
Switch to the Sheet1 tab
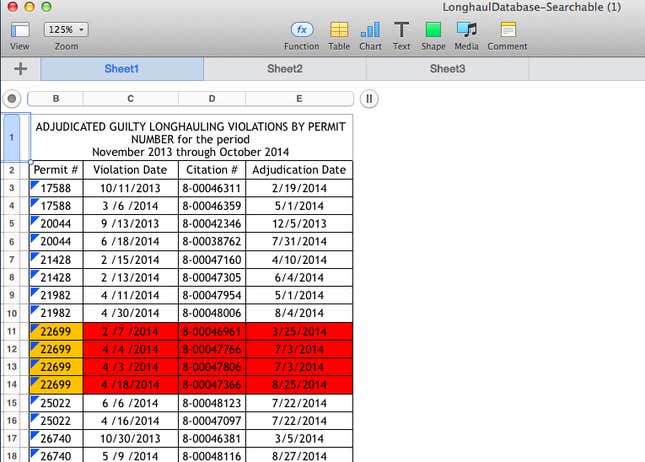122,69
